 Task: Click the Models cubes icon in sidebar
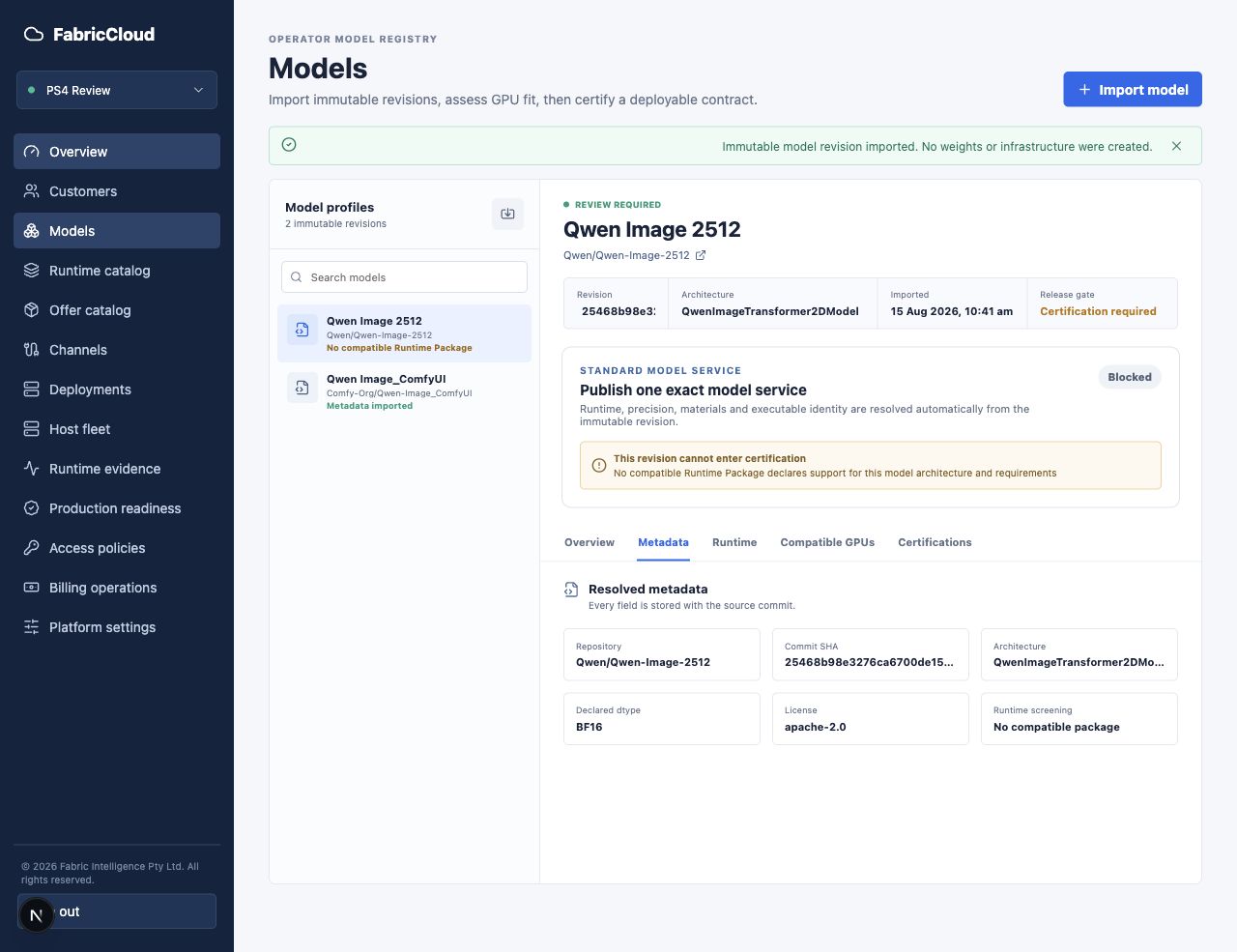[x=32, y=231]
